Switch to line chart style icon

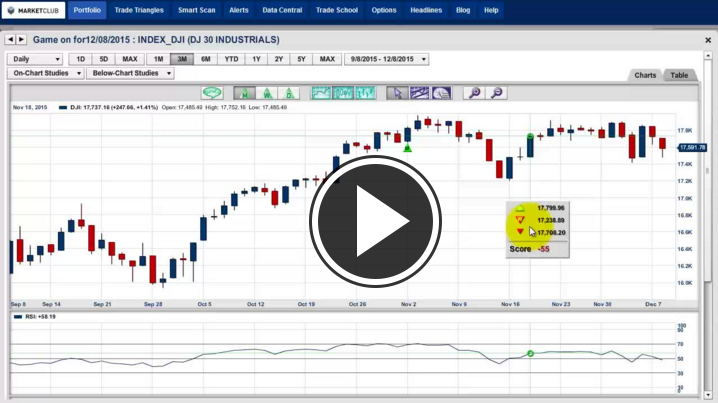321,93
